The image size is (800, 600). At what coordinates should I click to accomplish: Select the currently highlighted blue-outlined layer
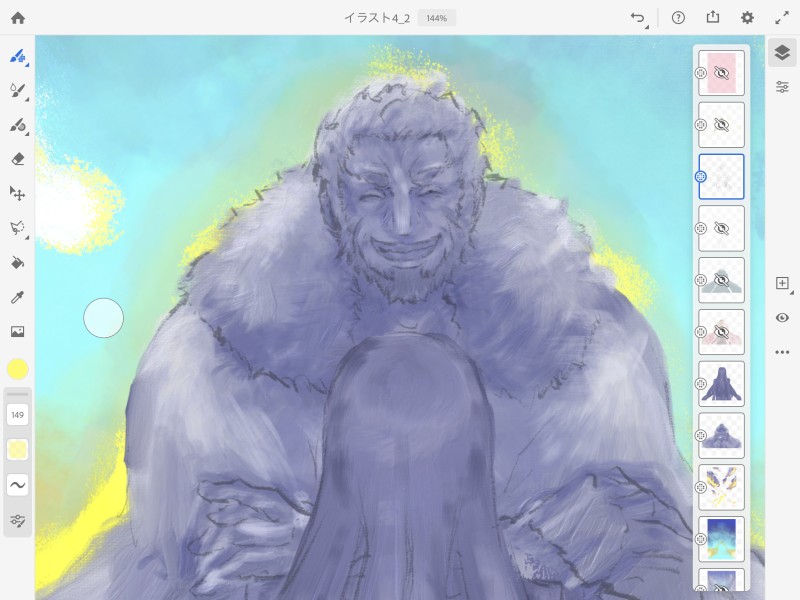[721, 177]
